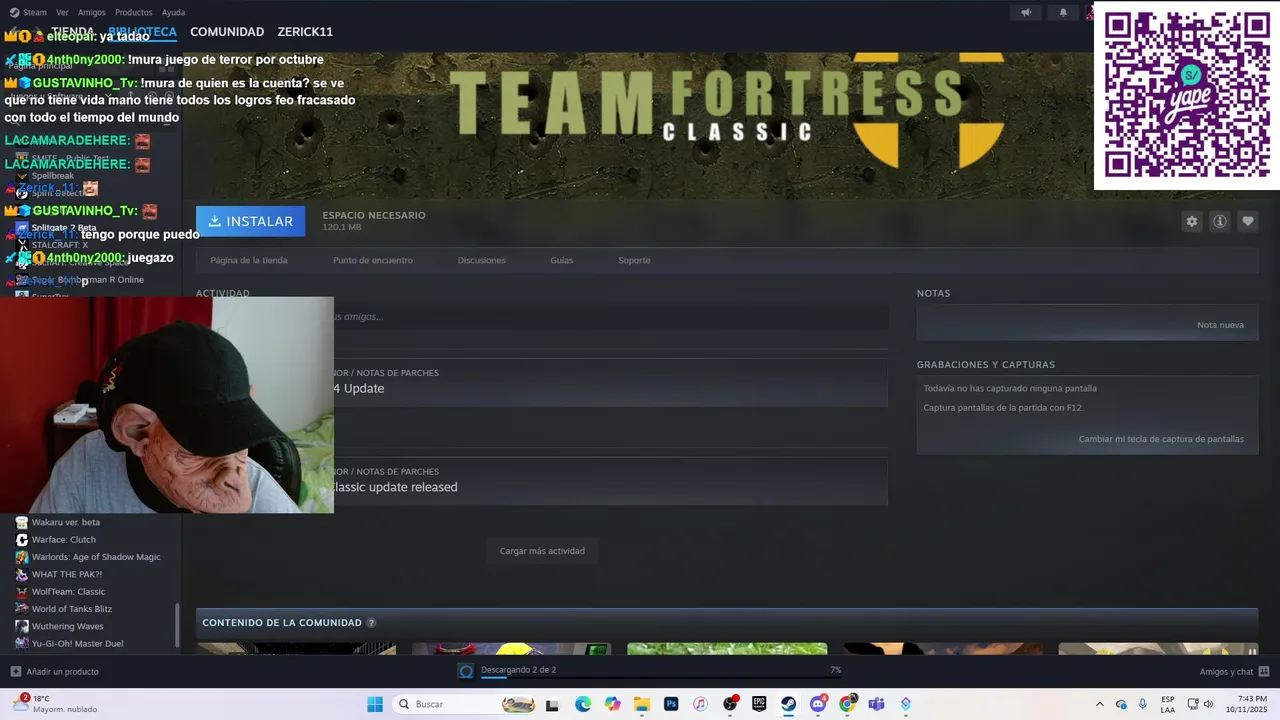Open ZERICK11 profile tab

[x=305, y=32]
